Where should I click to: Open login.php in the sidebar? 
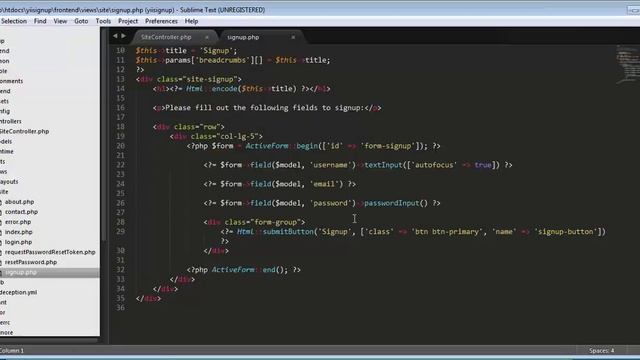pos(18,242)
